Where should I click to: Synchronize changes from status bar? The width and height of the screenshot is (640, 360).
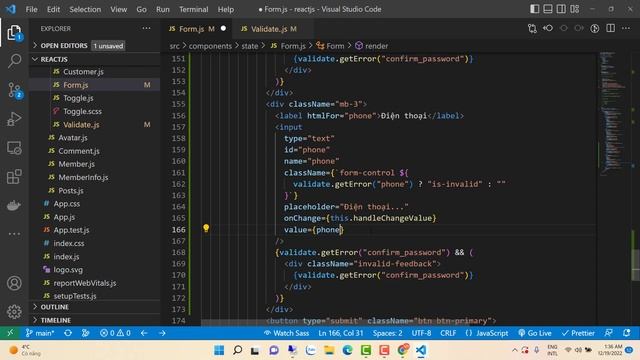tap(68, 333)
